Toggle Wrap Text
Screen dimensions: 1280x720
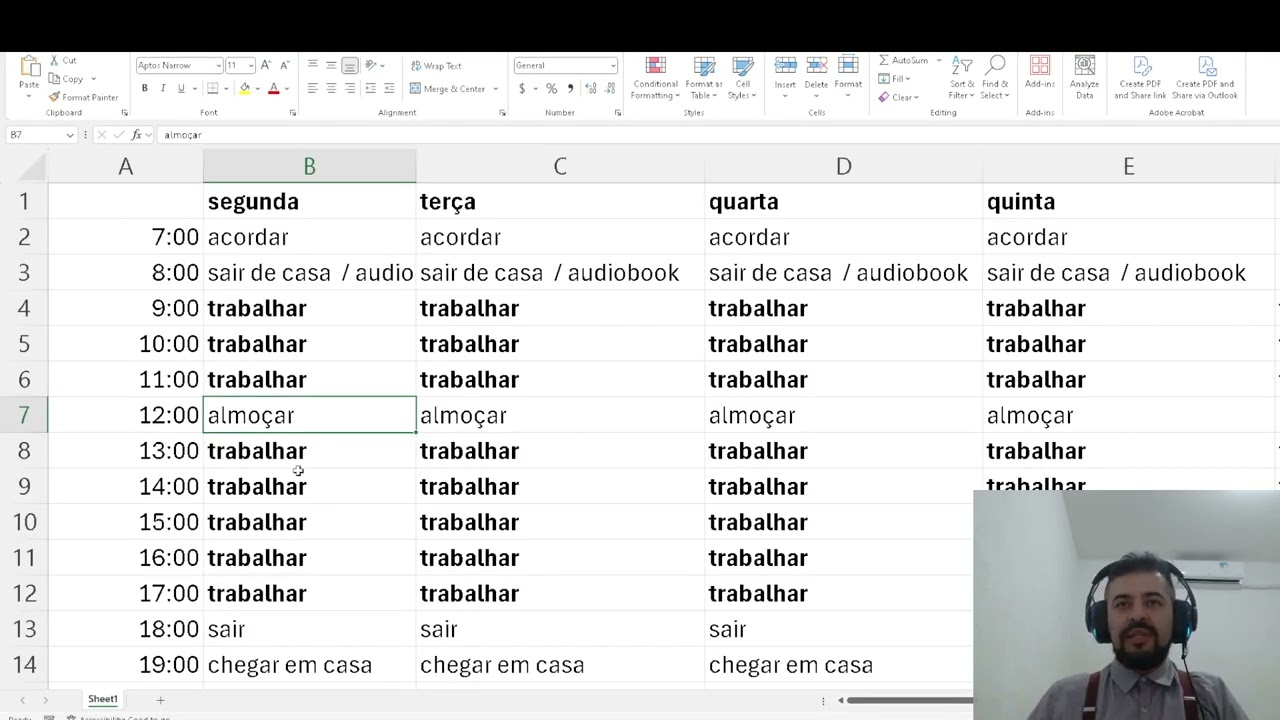click(436, 66)
